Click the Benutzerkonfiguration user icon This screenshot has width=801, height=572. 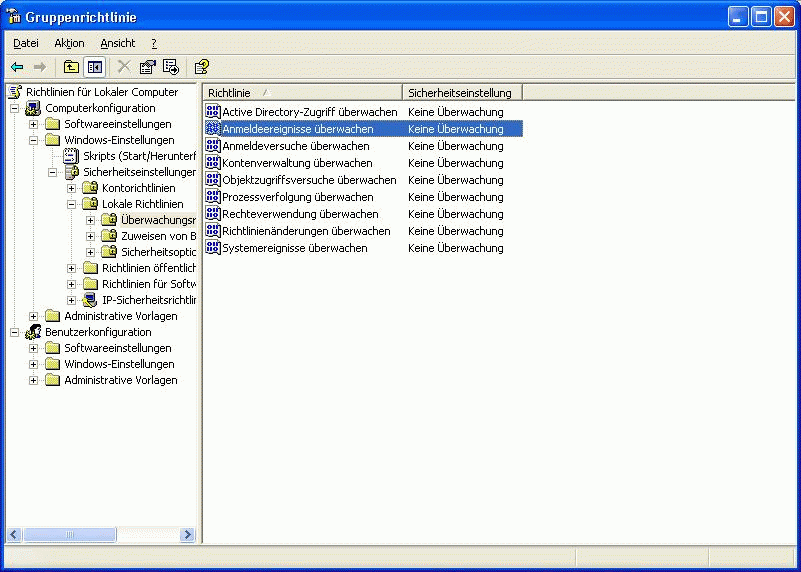point(33,332)
